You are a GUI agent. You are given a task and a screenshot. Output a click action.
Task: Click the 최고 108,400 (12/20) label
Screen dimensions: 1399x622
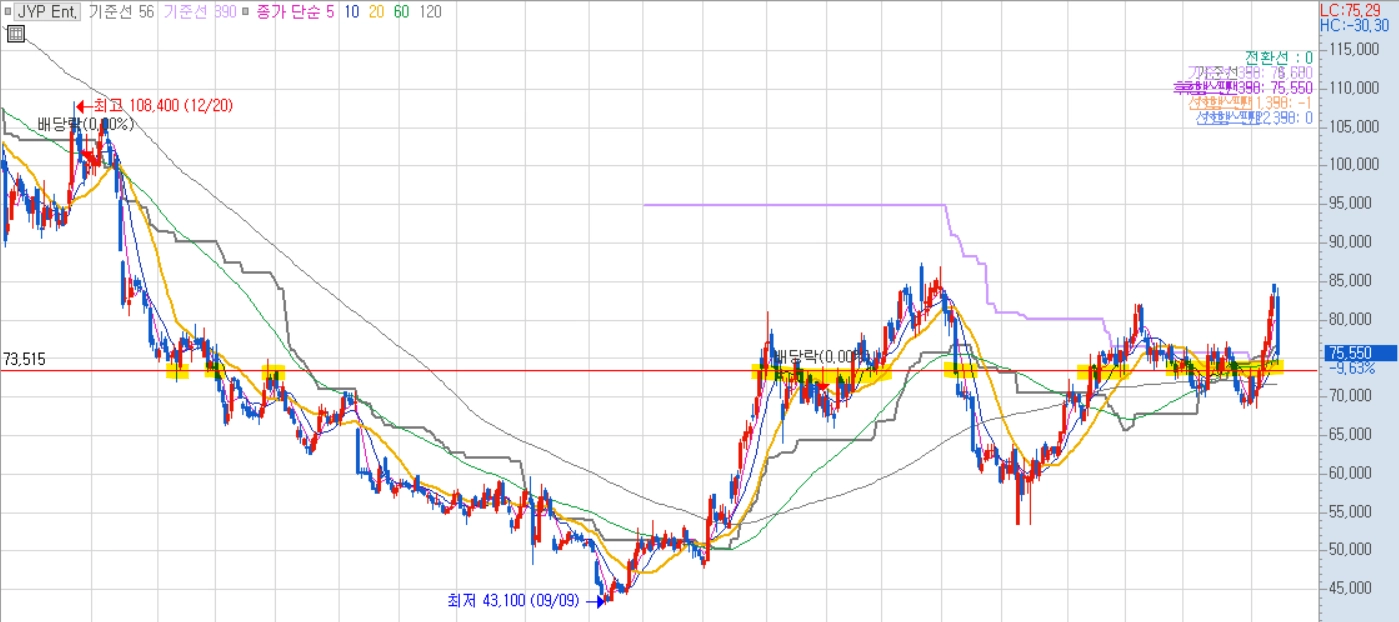(x=162, y=105)
